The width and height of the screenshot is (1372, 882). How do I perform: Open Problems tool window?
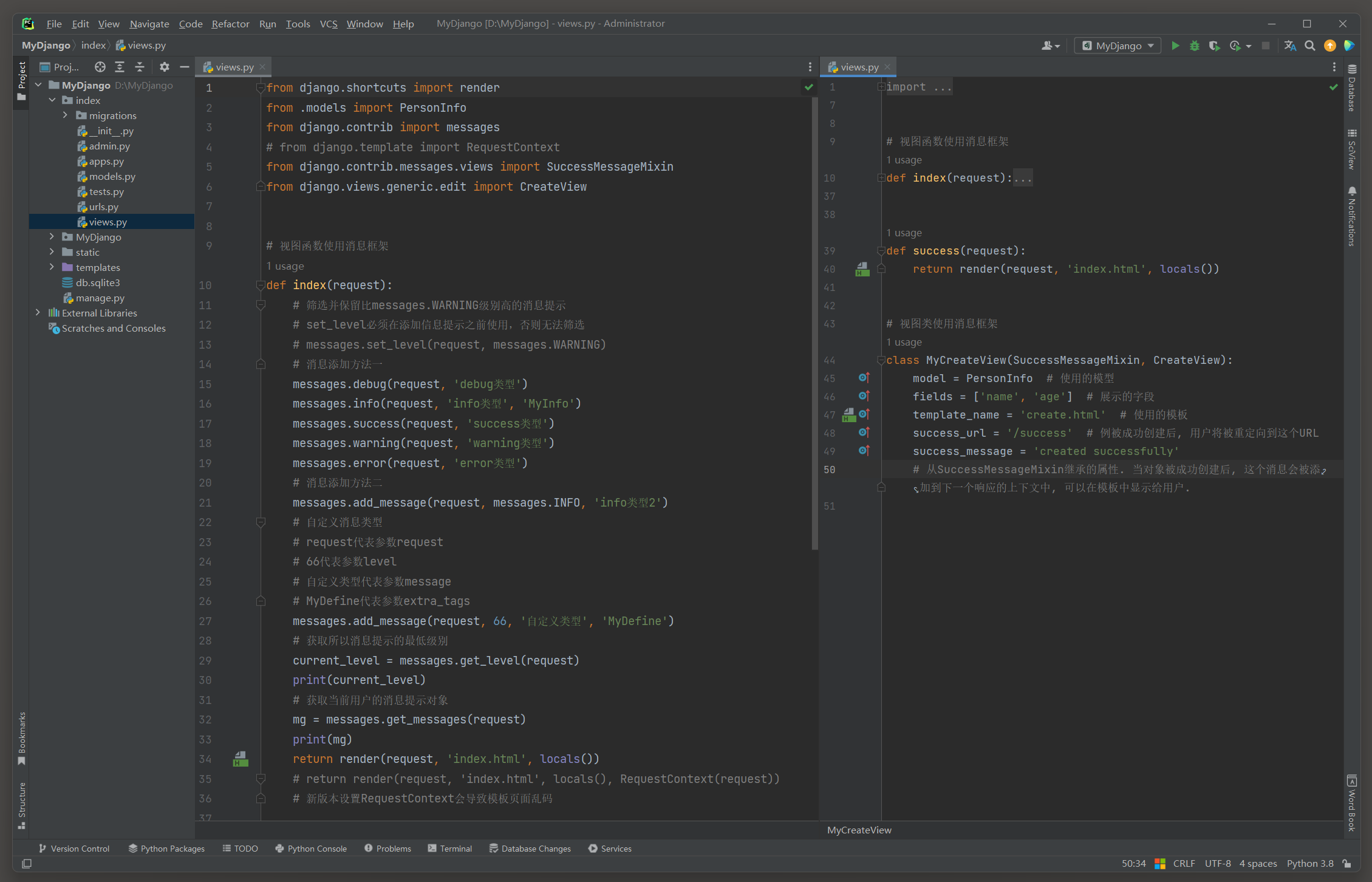pos(388,849)
